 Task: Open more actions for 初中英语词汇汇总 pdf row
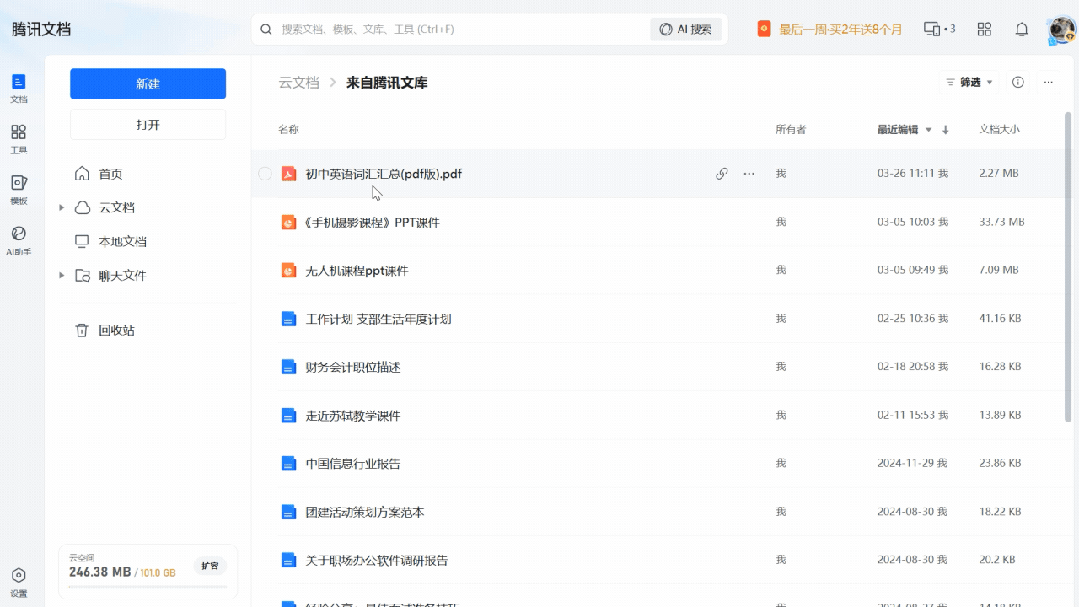point(749,174)
